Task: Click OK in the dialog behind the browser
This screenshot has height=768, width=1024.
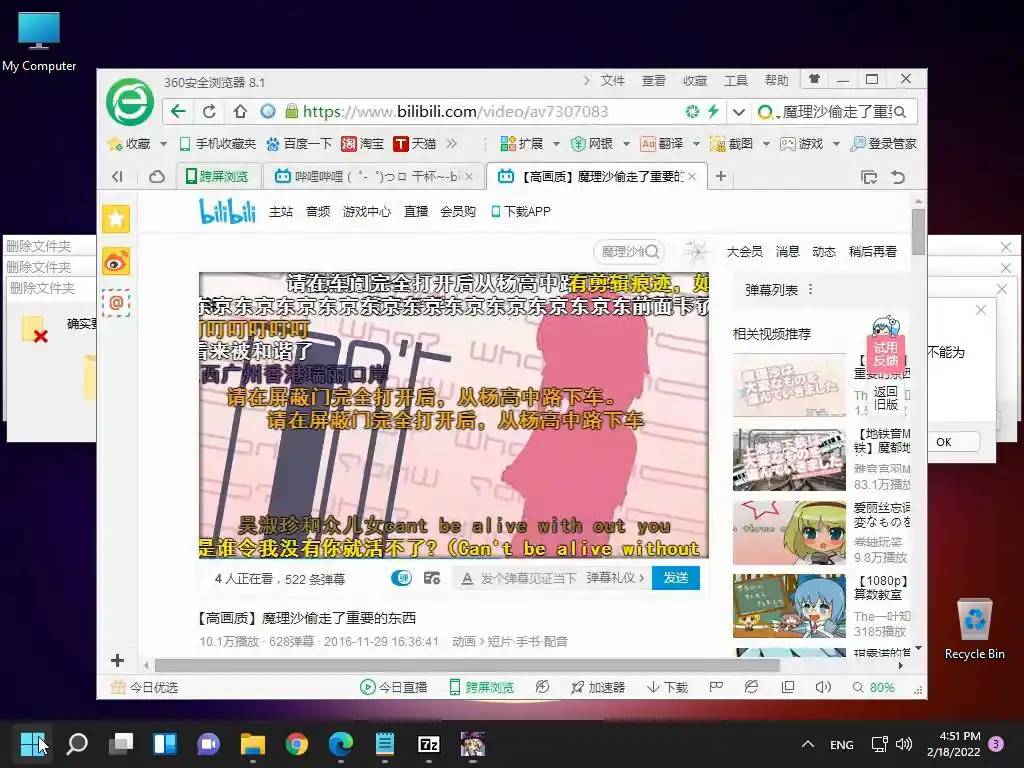Action: click(x=944, y=442)
